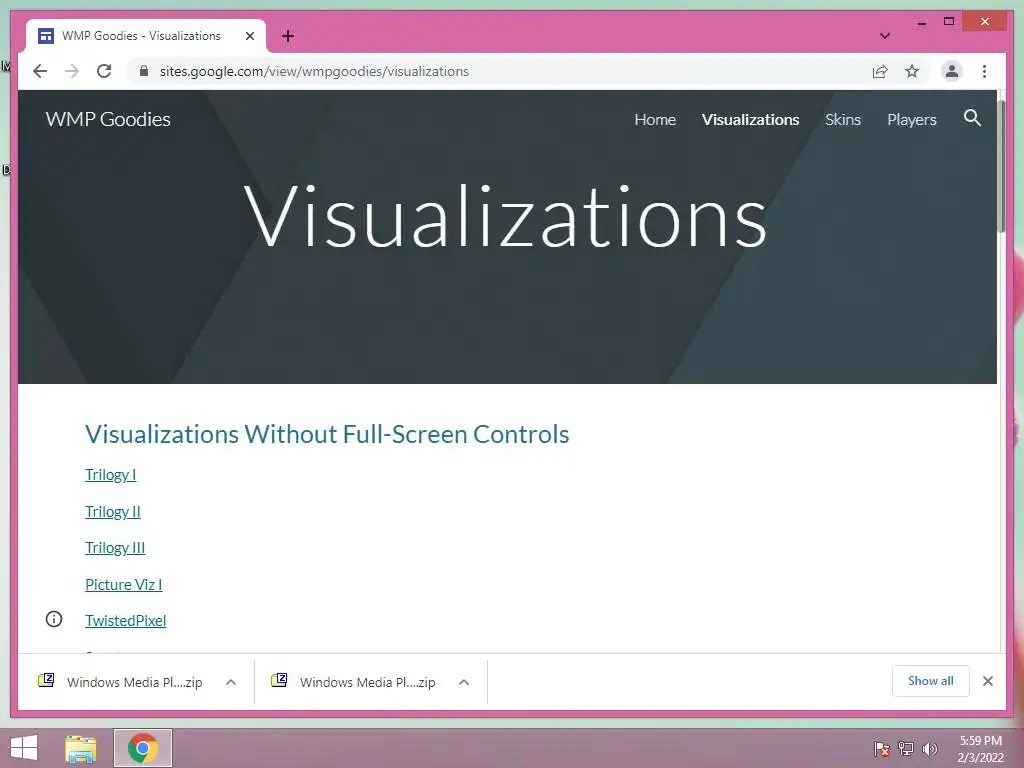This screenshot has width=1024, height=768.
Task: Minimize the Chrome window
Action: tap(921, 22)
